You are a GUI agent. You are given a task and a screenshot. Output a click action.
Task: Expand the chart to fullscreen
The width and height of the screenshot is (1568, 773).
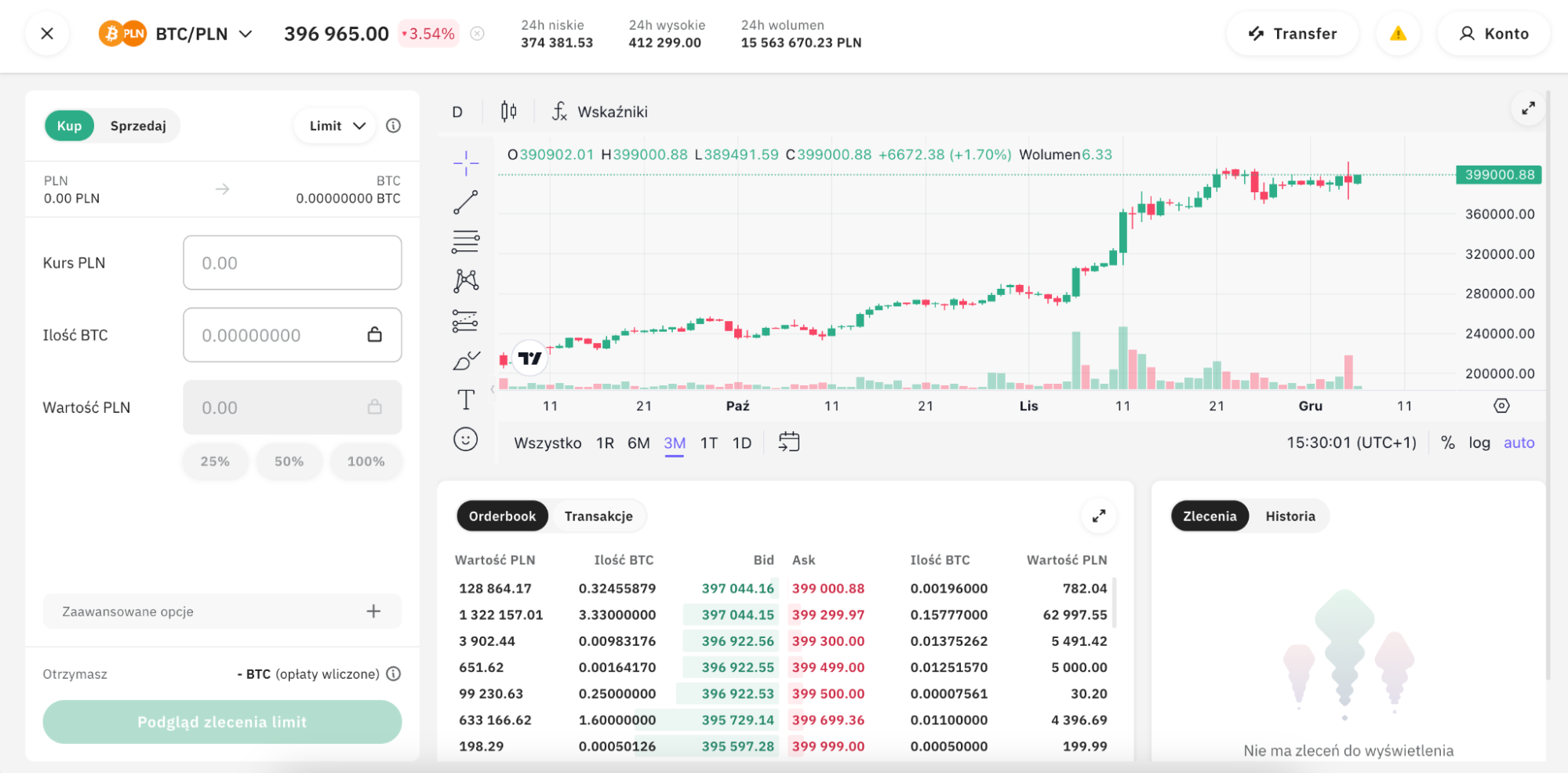tap(1528, 109)
